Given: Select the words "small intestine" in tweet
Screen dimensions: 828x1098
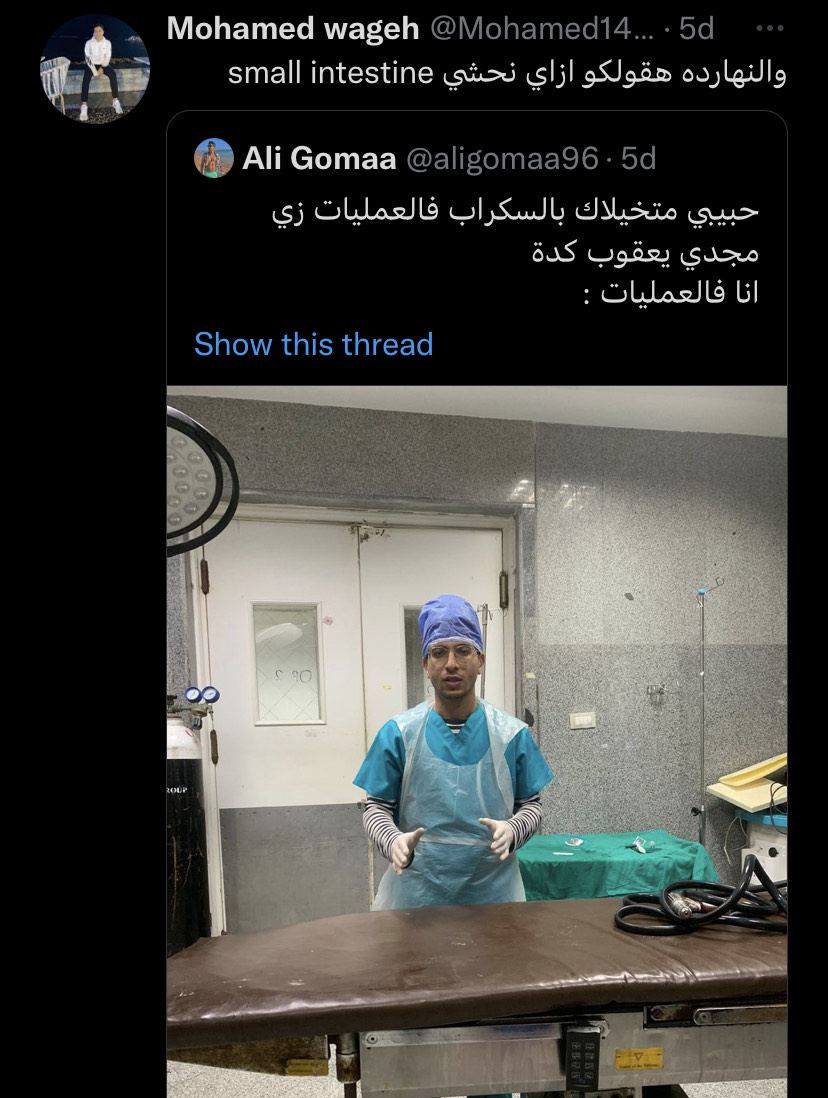Looking at the screenshot, I should (x=331, y=74).
